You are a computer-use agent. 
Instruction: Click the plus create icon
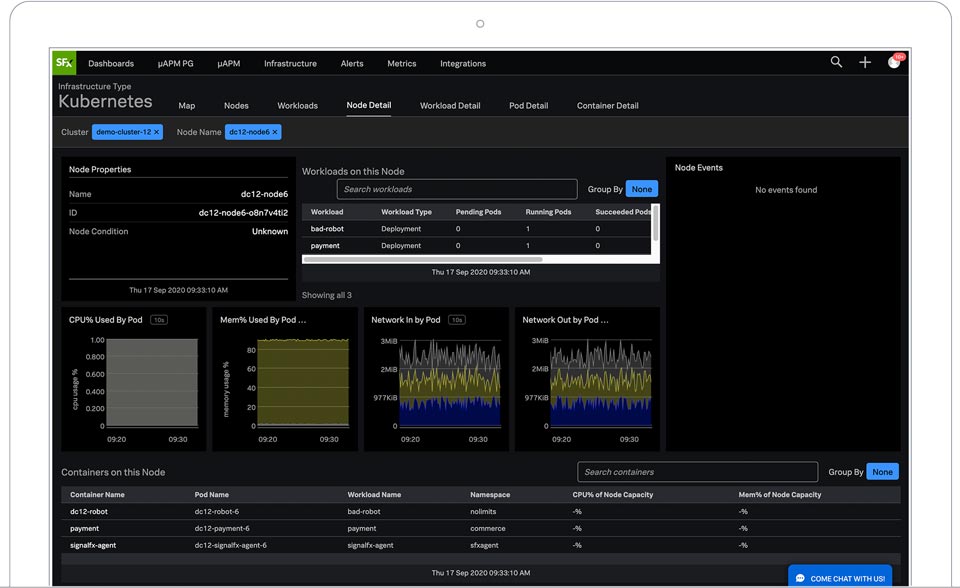click(x=865, y=62)
